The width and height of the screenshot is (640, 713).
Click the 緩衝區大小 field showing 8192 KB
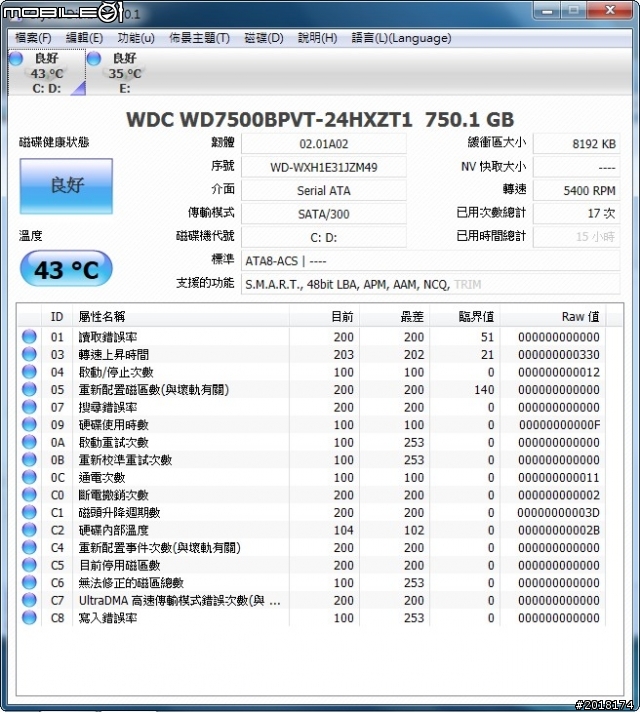click(x=576, y=144)
